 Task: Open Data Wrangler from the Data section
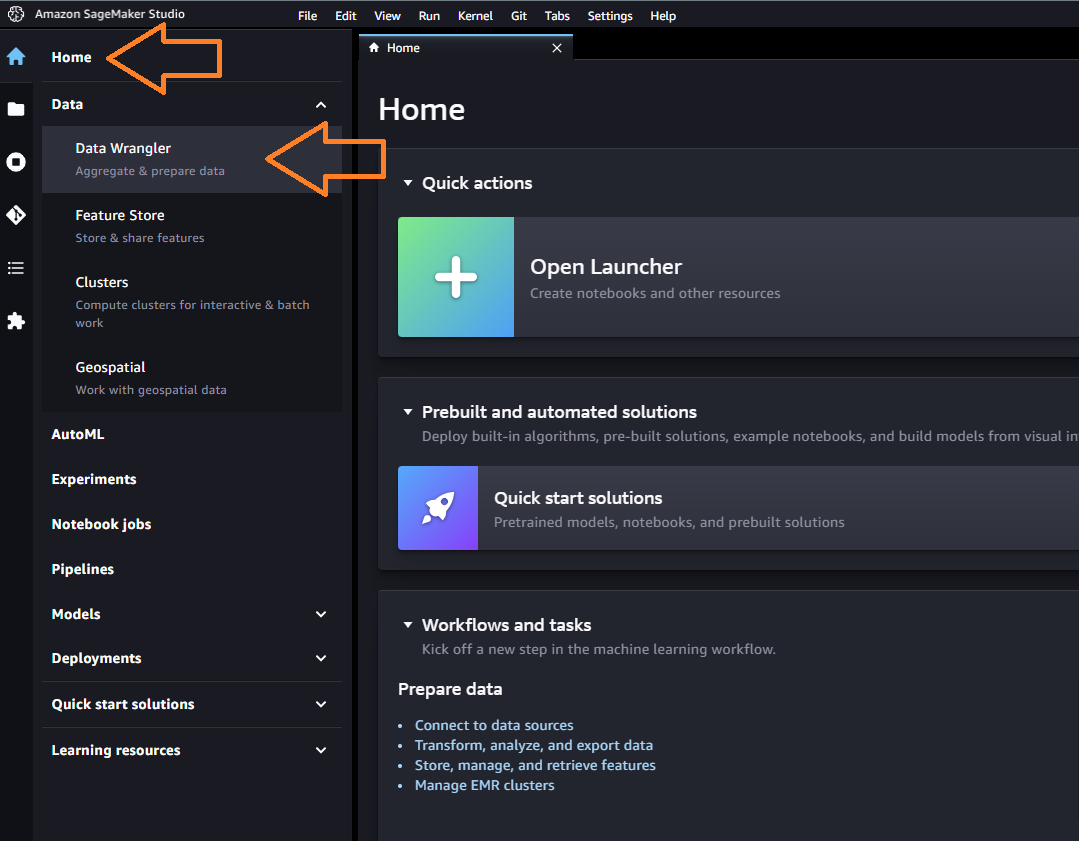[192, 159]
